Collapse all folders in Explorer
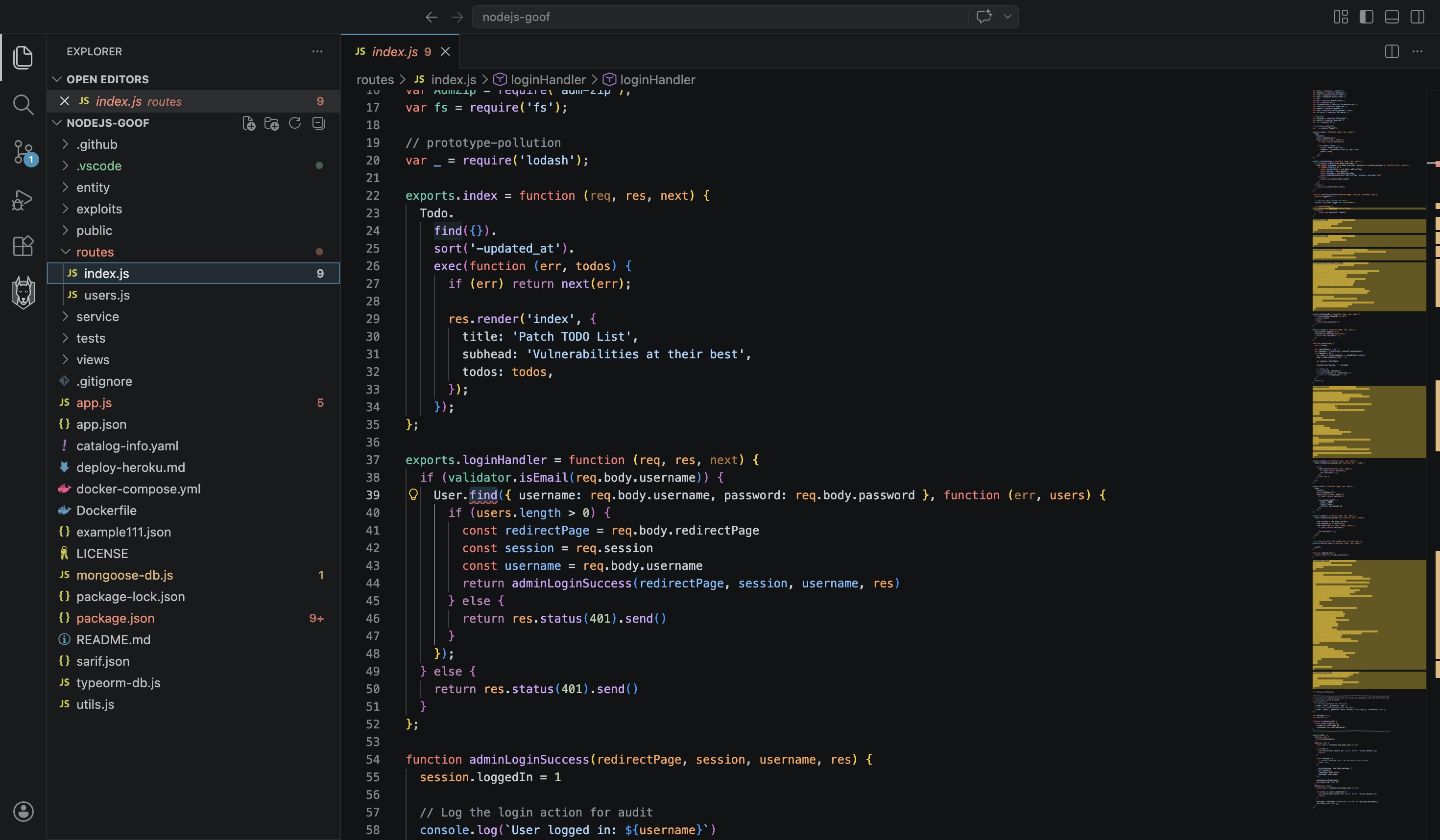 click(319, 123)
